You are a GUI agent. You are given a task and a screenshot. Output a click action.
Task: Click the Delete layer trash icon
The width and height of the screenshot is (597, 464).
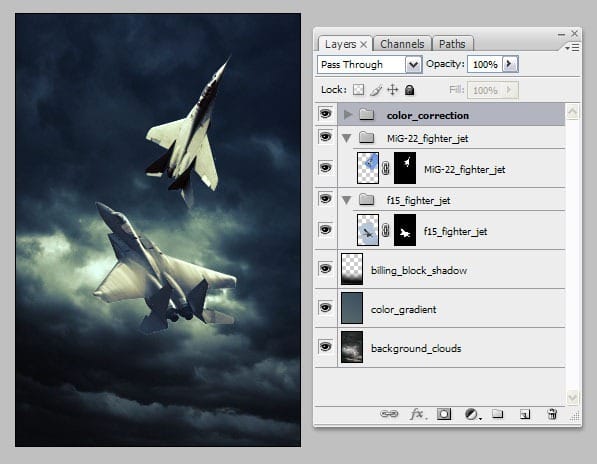pyautogui.click(x=552, y=414)
